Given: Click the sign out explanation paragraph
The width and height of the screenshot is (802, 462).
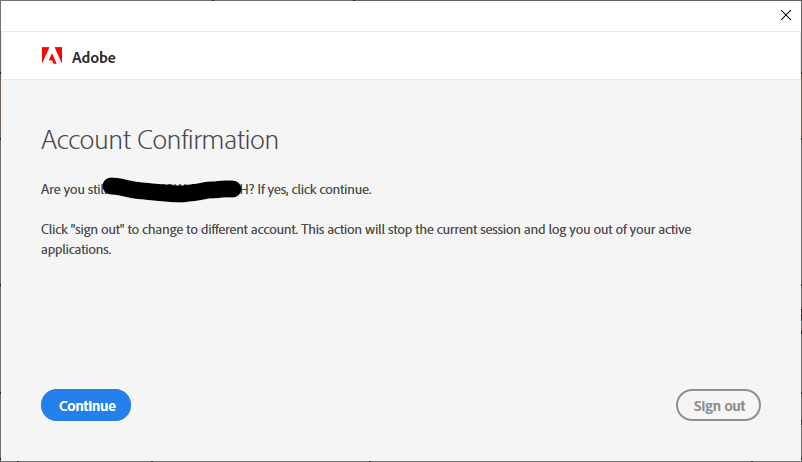Looking at the screenshot, I should pos(366,239).
